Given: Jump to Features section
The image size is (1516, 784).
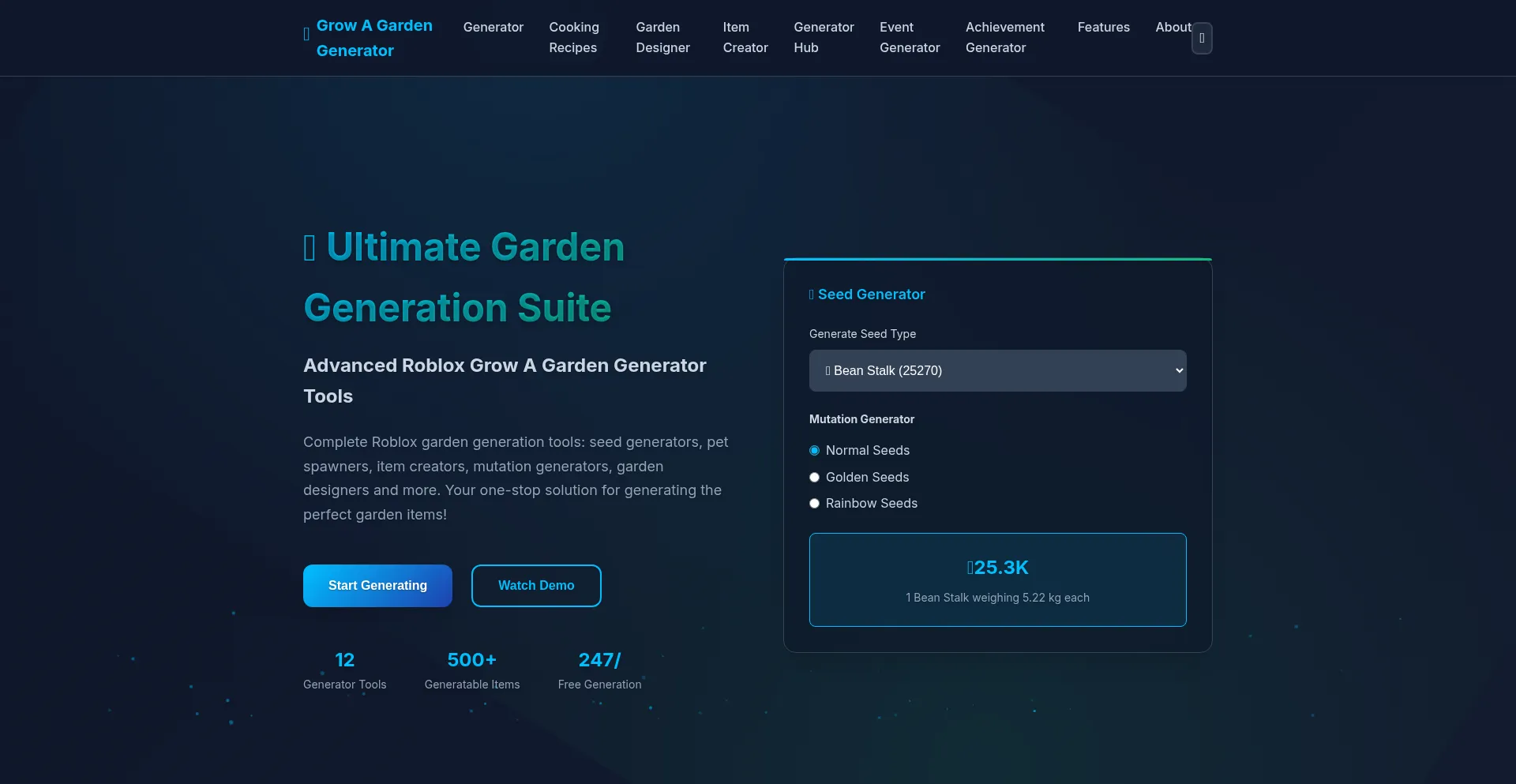Looking at the screenshot, I should (x=1103, y=28).
